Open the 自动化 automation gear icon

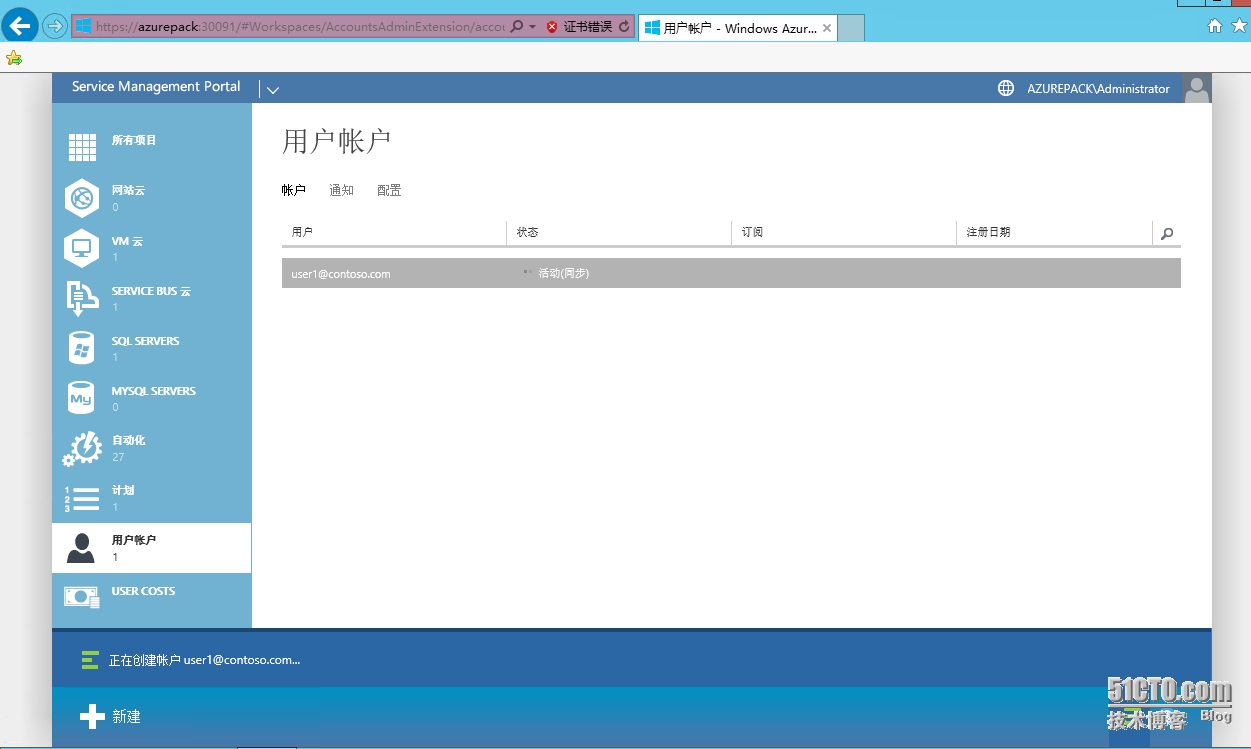82,448
